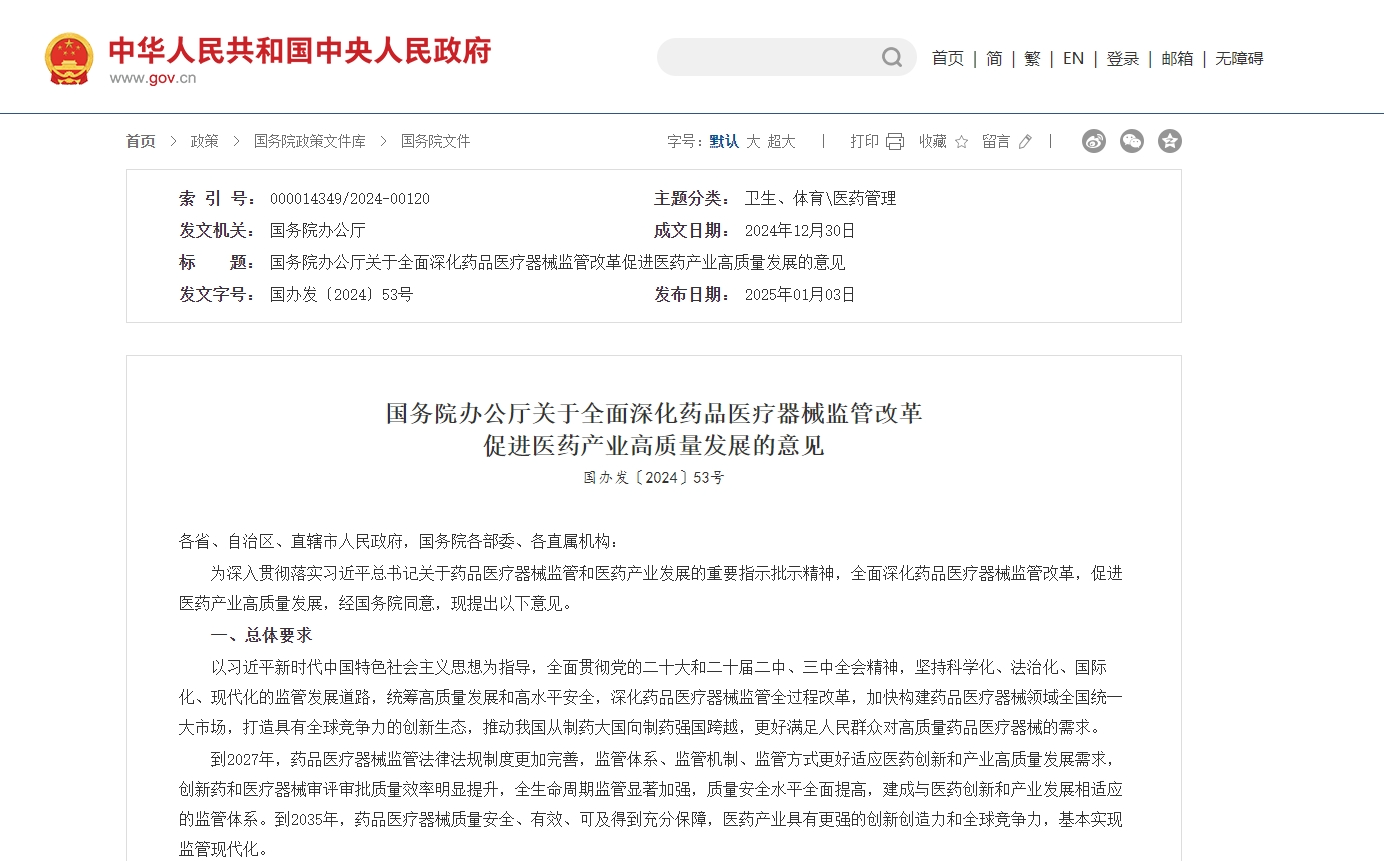Share via the Qzone star icon

(x=1169, y=141)
